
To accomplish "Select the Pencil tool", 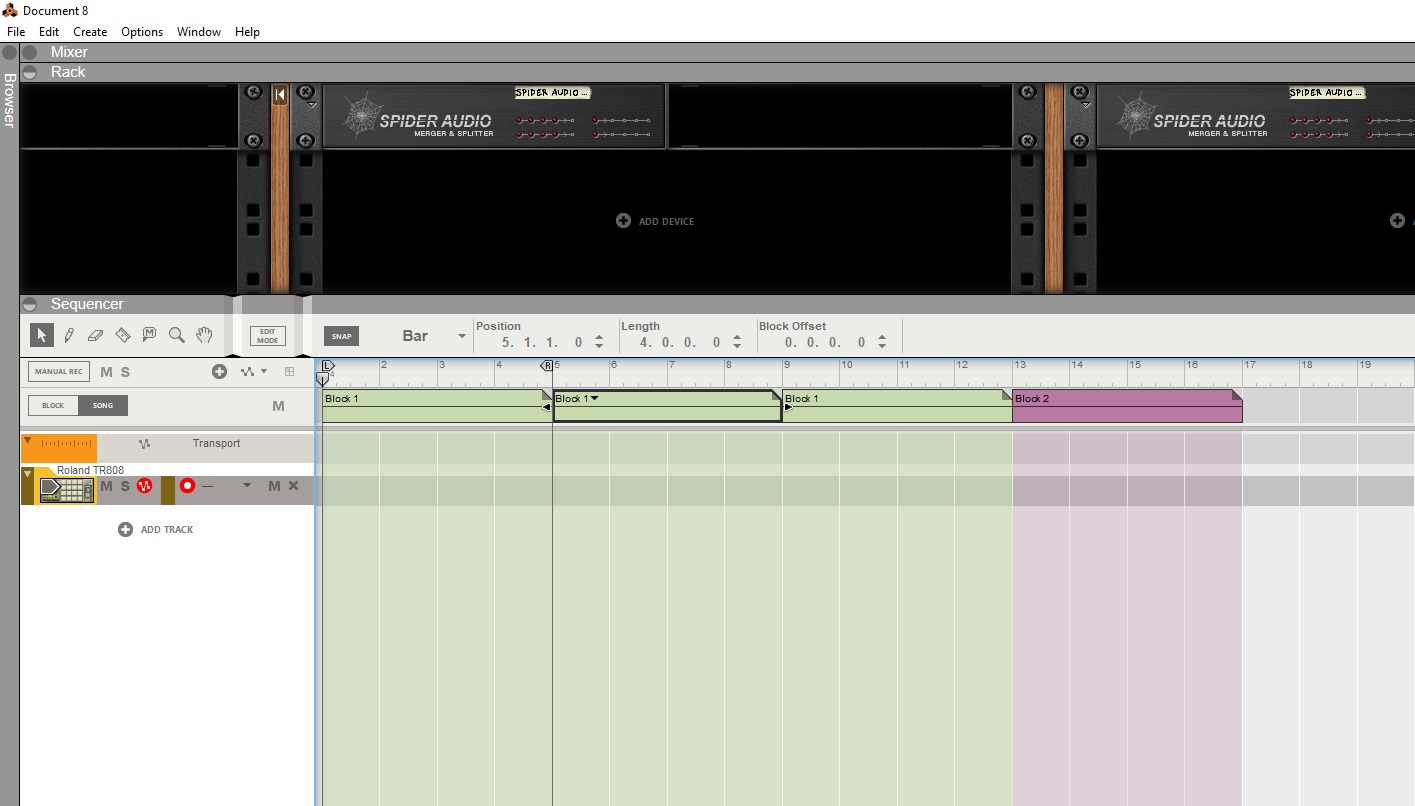I will 69,335.
